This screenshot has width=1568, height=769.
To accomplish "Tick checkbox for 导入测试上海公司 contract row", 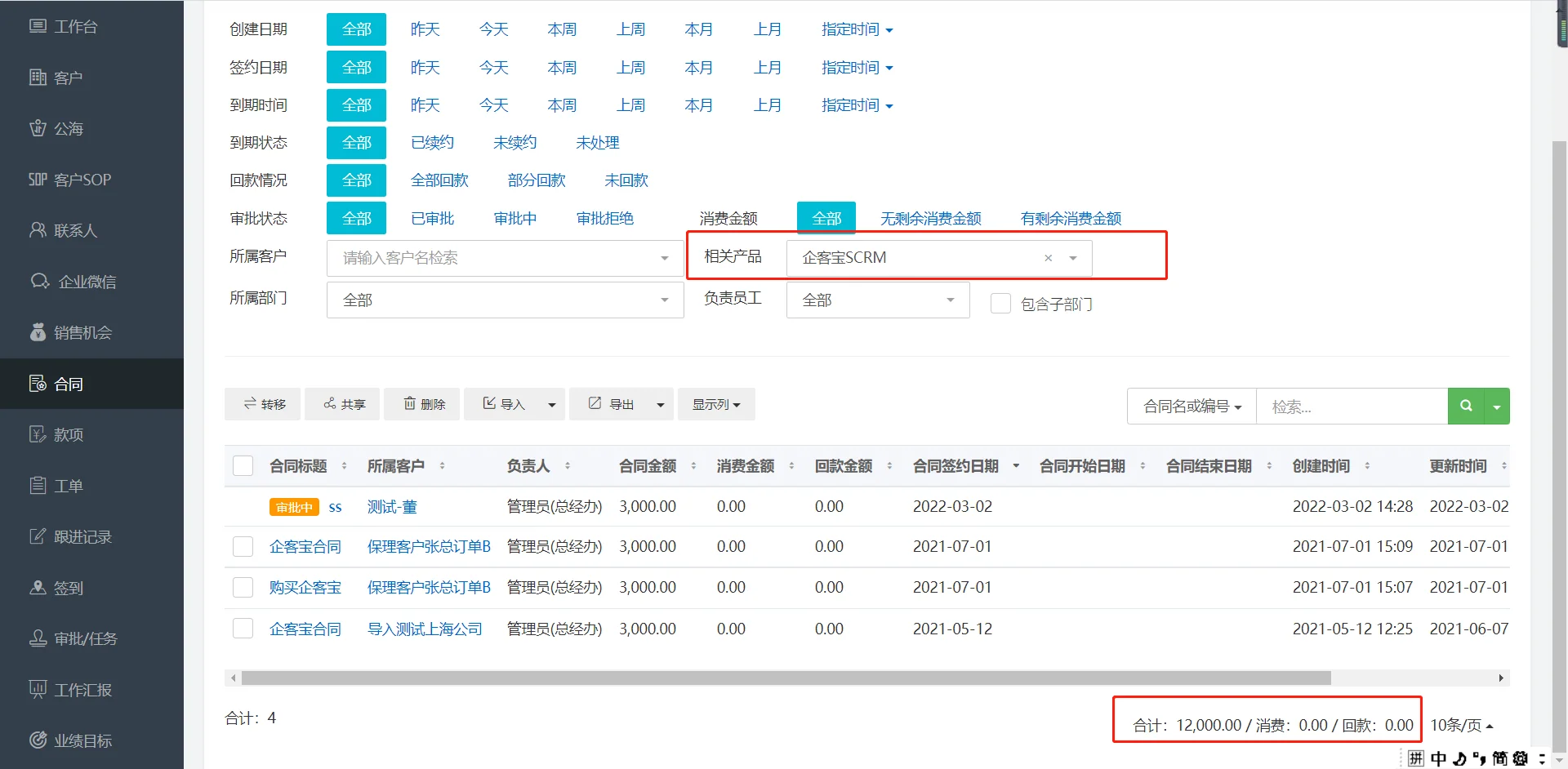I will [x=243, y=629].
